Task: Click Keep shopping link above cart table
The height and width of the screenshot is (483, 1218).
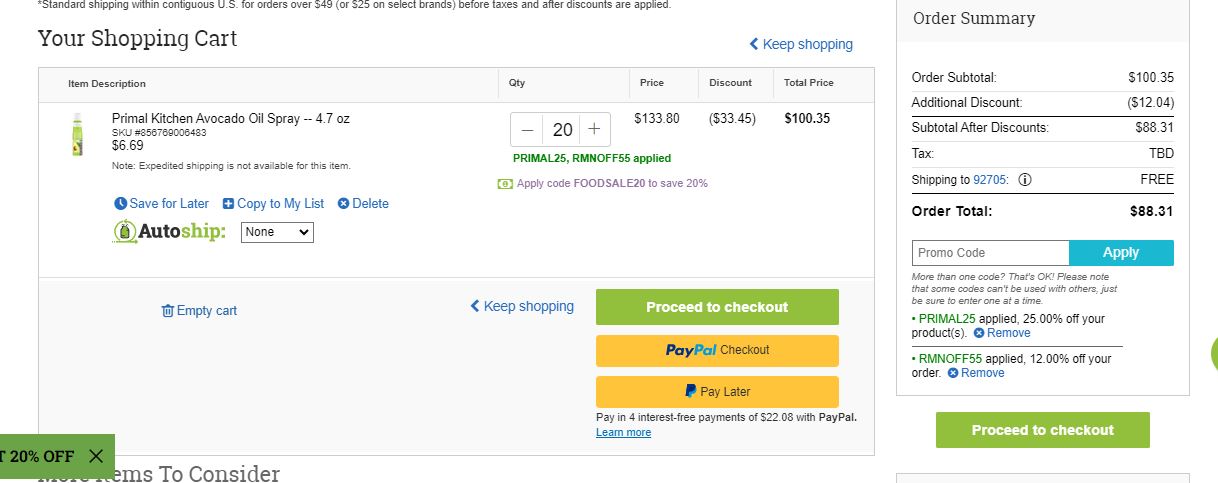Action: click(801, 44)
